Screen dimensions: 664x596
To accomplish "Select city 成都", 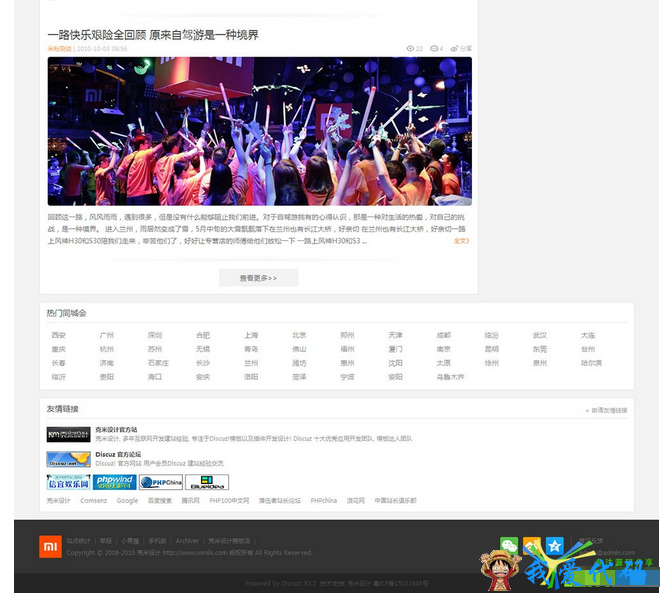I will pos(443,335).
